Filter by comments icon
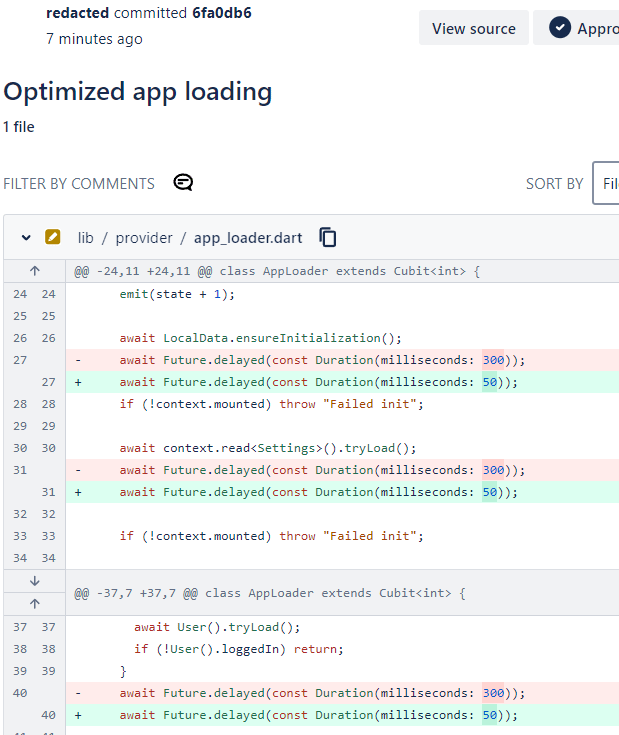 coord(183,182)
